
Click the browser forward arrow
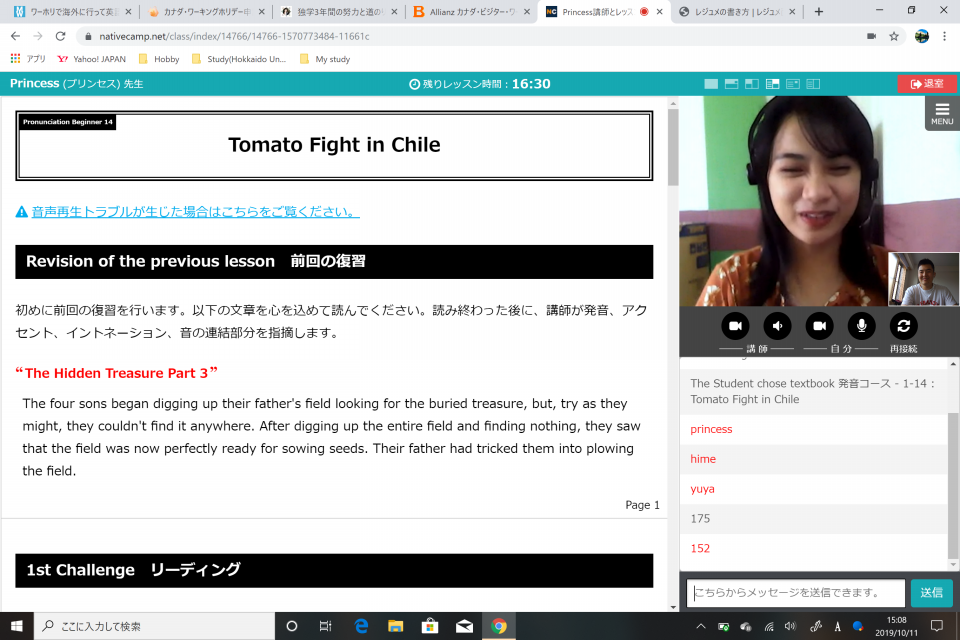pyautogui.click(x=38, y=36)
